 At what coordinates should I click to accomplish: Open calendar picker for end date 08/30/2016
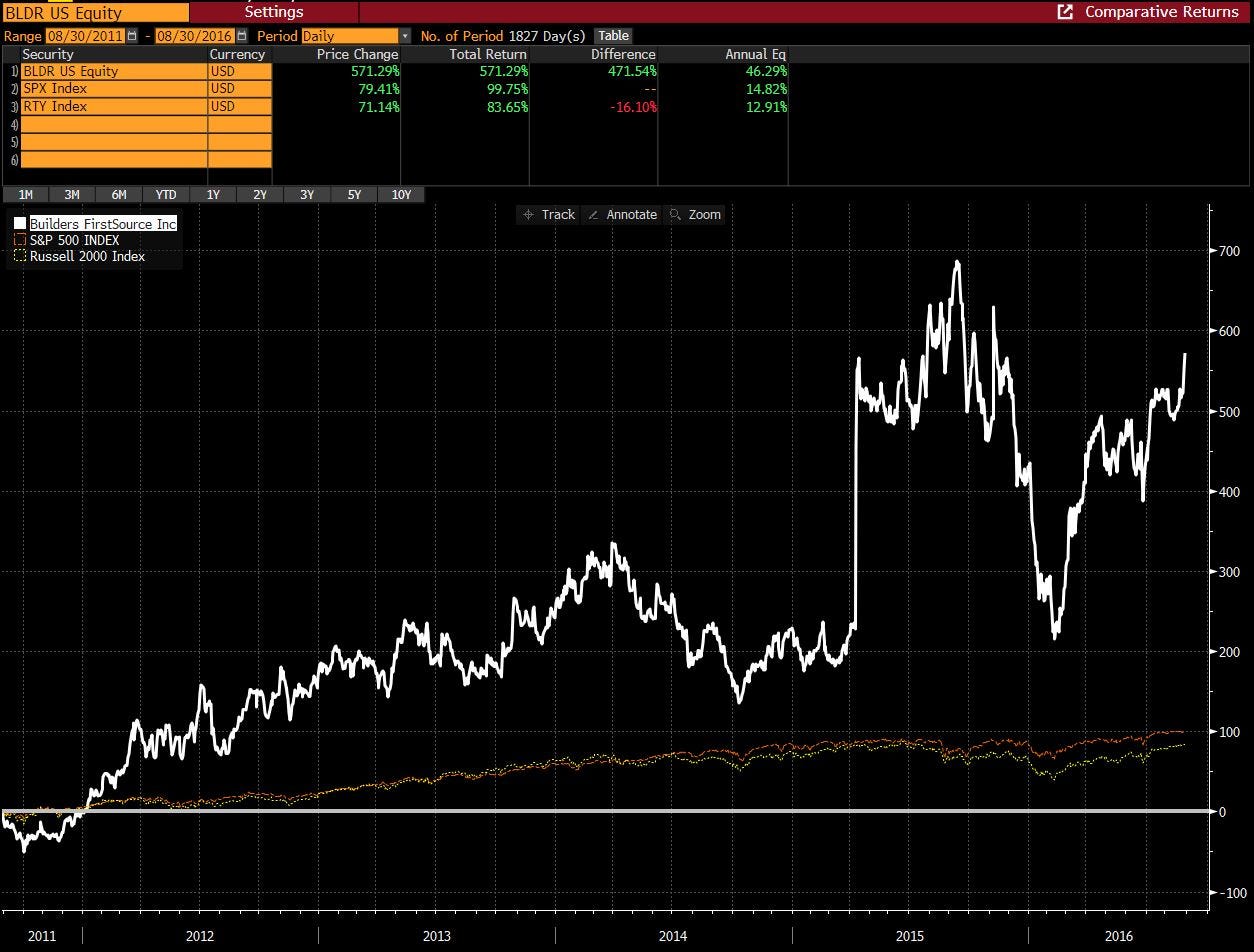pos(241,36)
